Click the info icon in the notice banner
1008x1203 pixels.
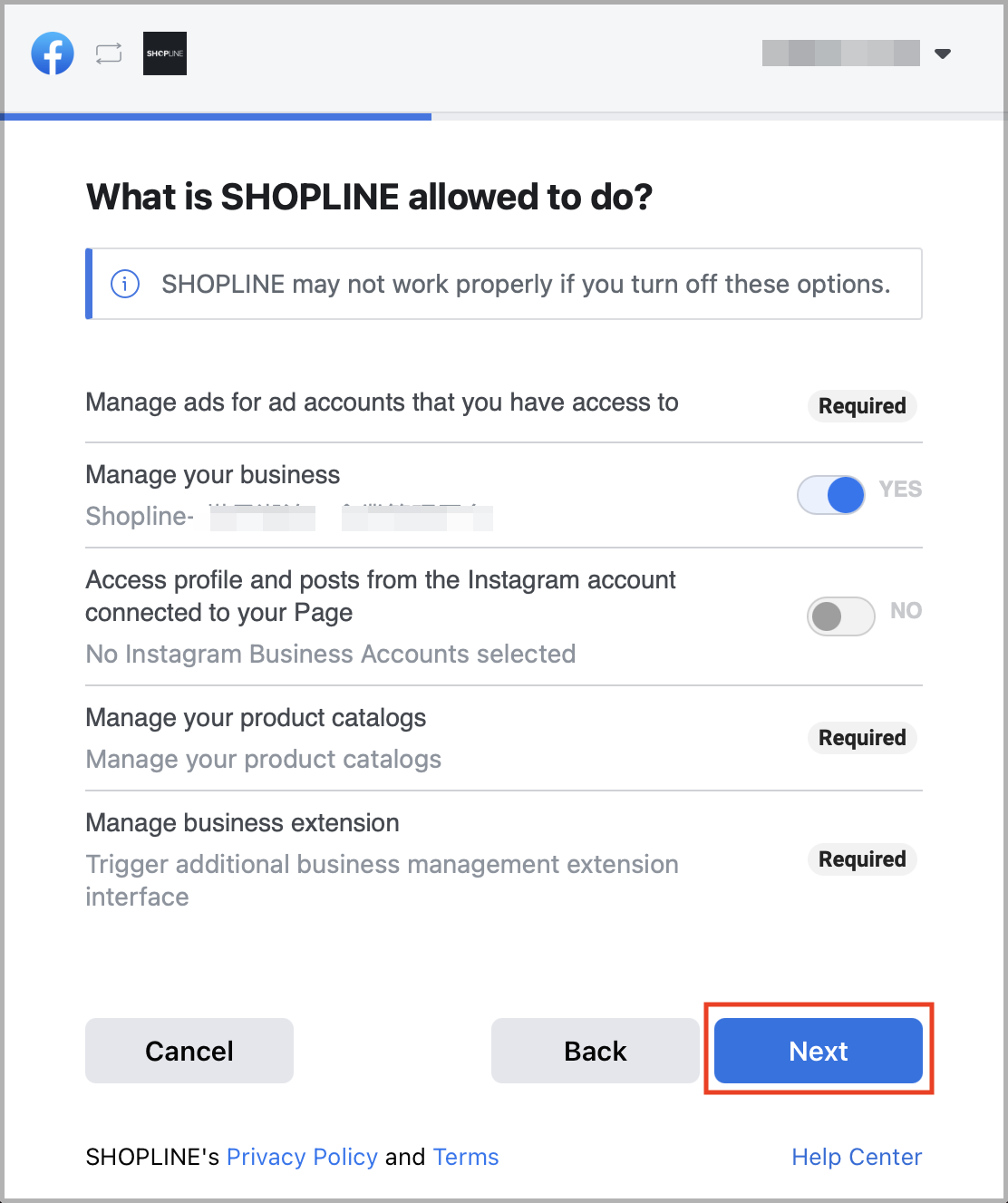(x=125, y=284)
